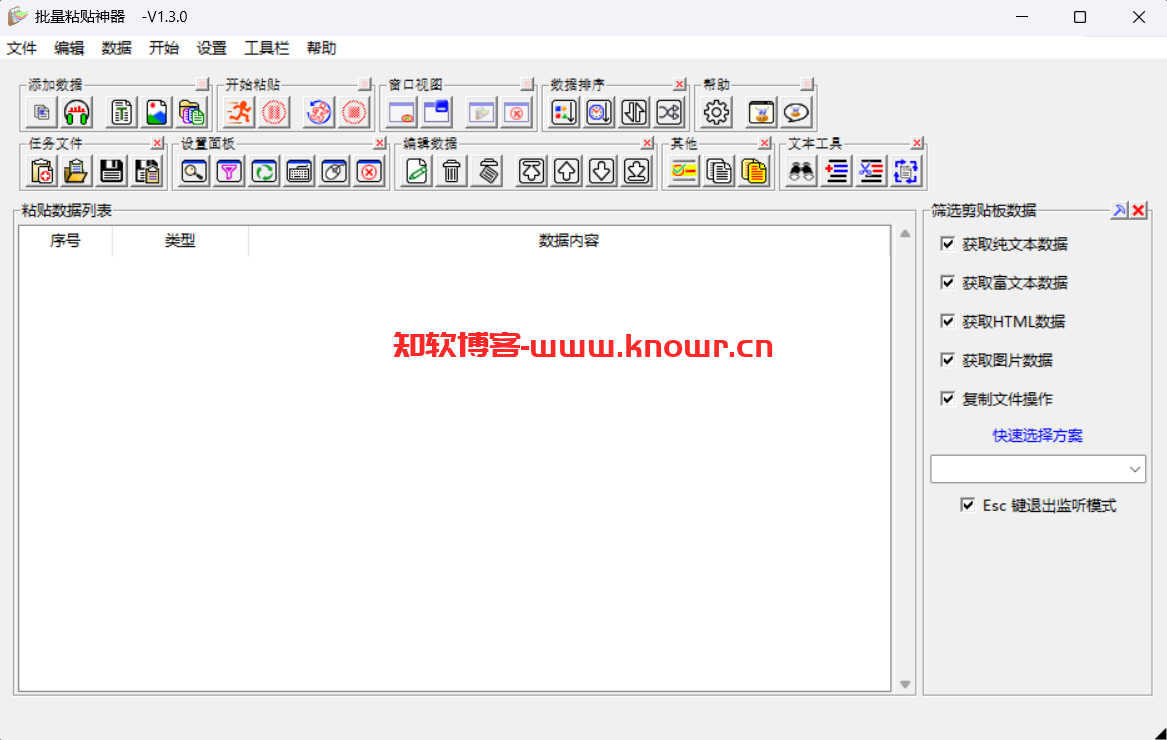
Task: Click the pin icon of 筛选剪贴板数据 panel
Action: (x=1119, y=211)
